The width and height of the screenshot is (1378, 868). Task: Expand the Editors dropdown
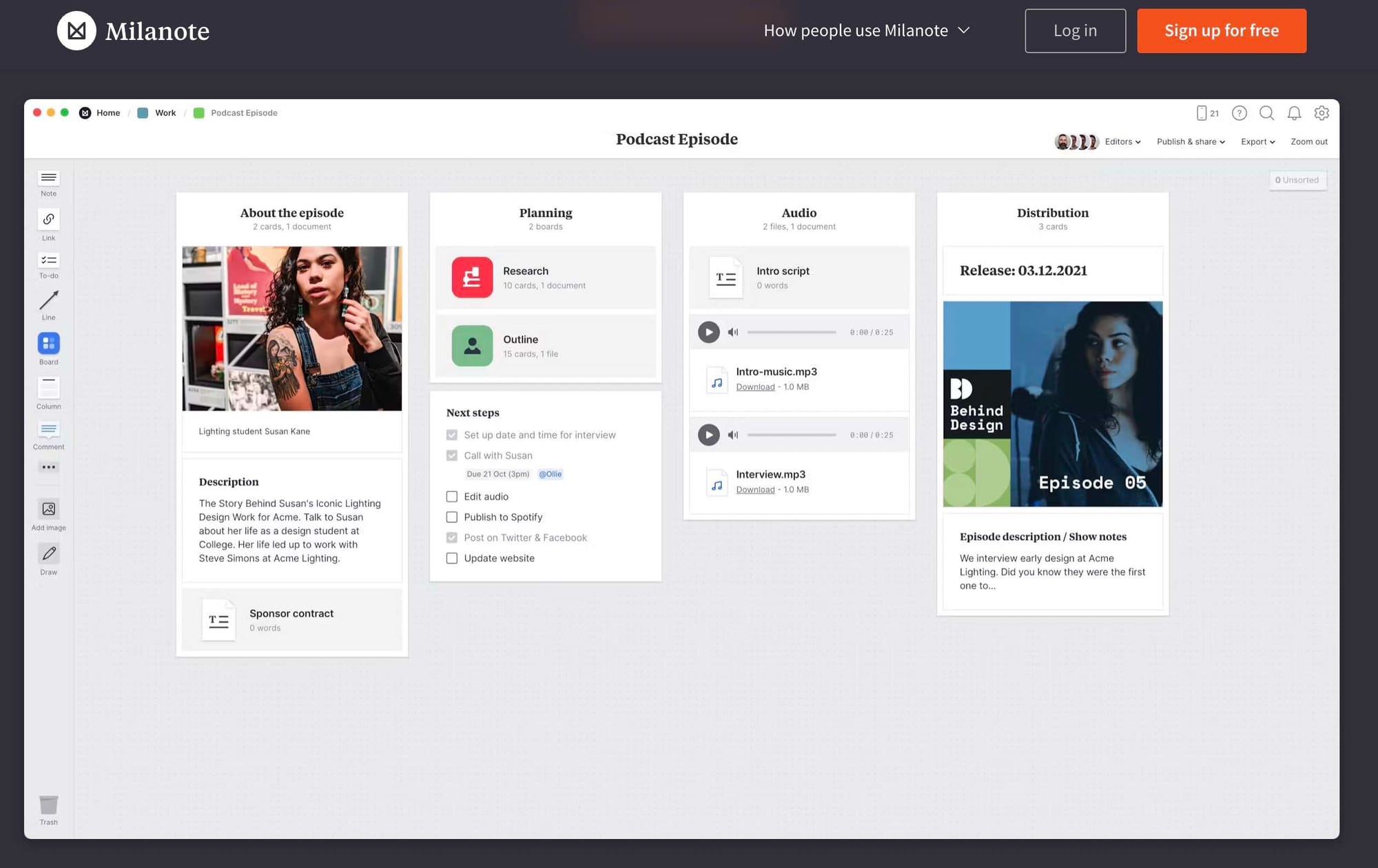coord(1122,142)
